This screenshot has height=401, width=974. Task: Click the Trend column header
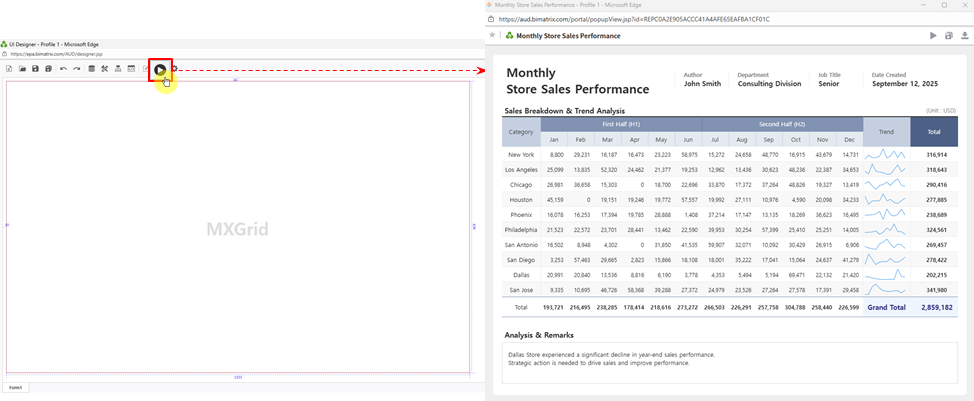[886, 132]
